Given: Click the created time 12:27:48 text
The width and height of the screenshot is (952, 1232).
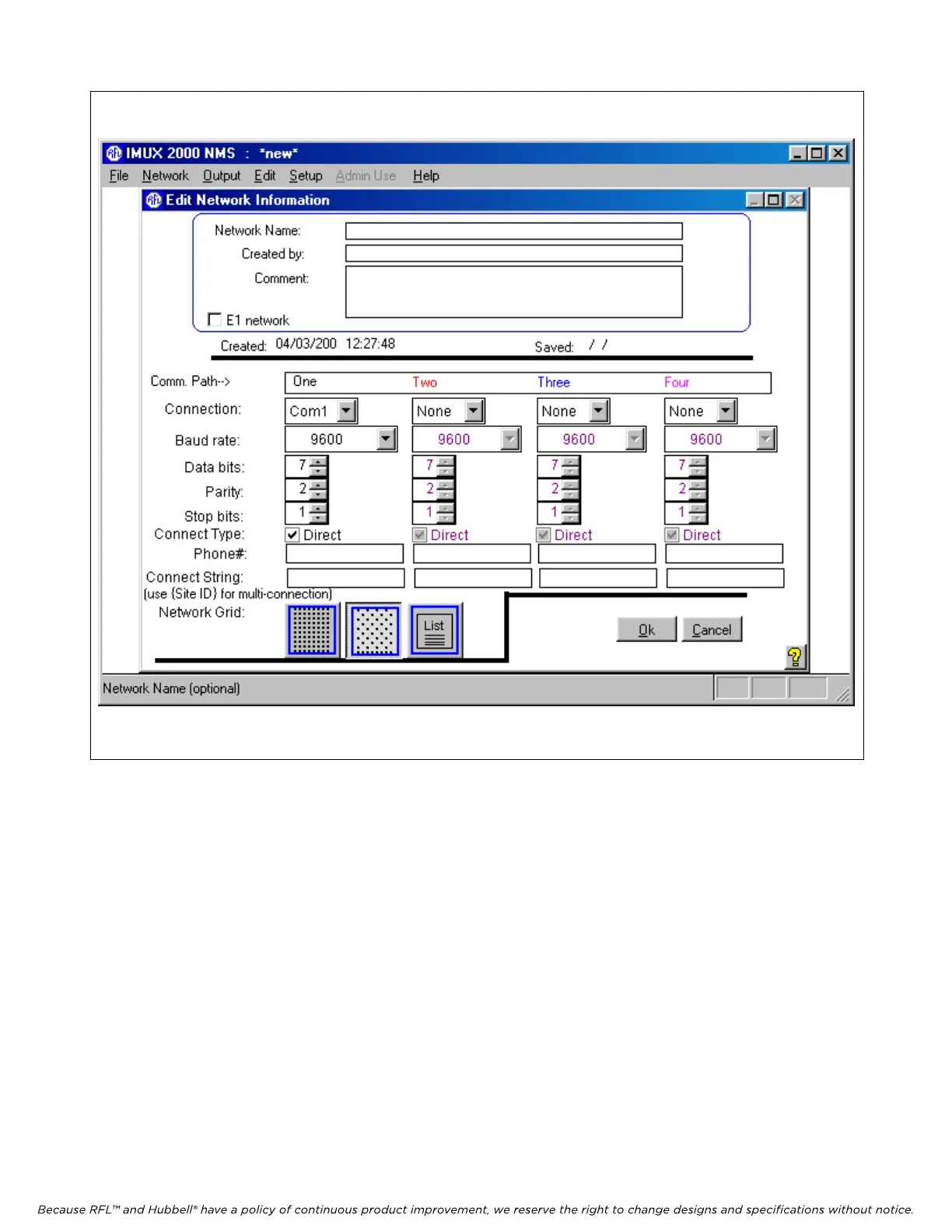Looking at the screenshot, I should tap(370, 344).
